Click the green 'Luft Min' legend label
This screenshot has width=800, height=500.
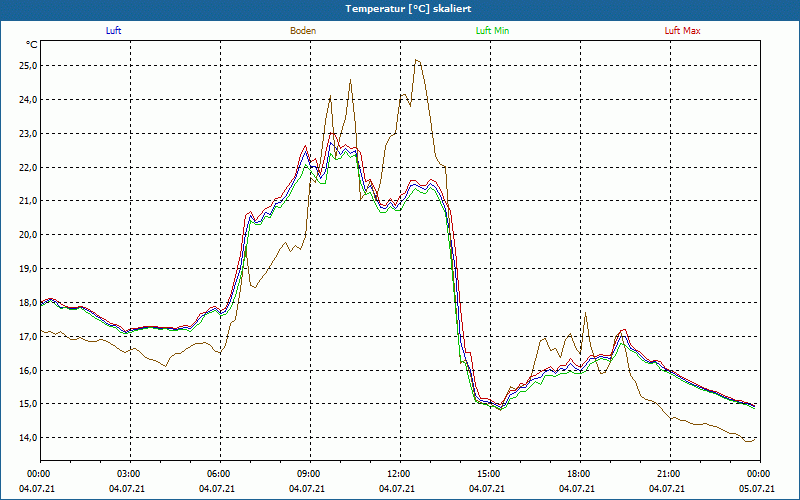[492, 31]
